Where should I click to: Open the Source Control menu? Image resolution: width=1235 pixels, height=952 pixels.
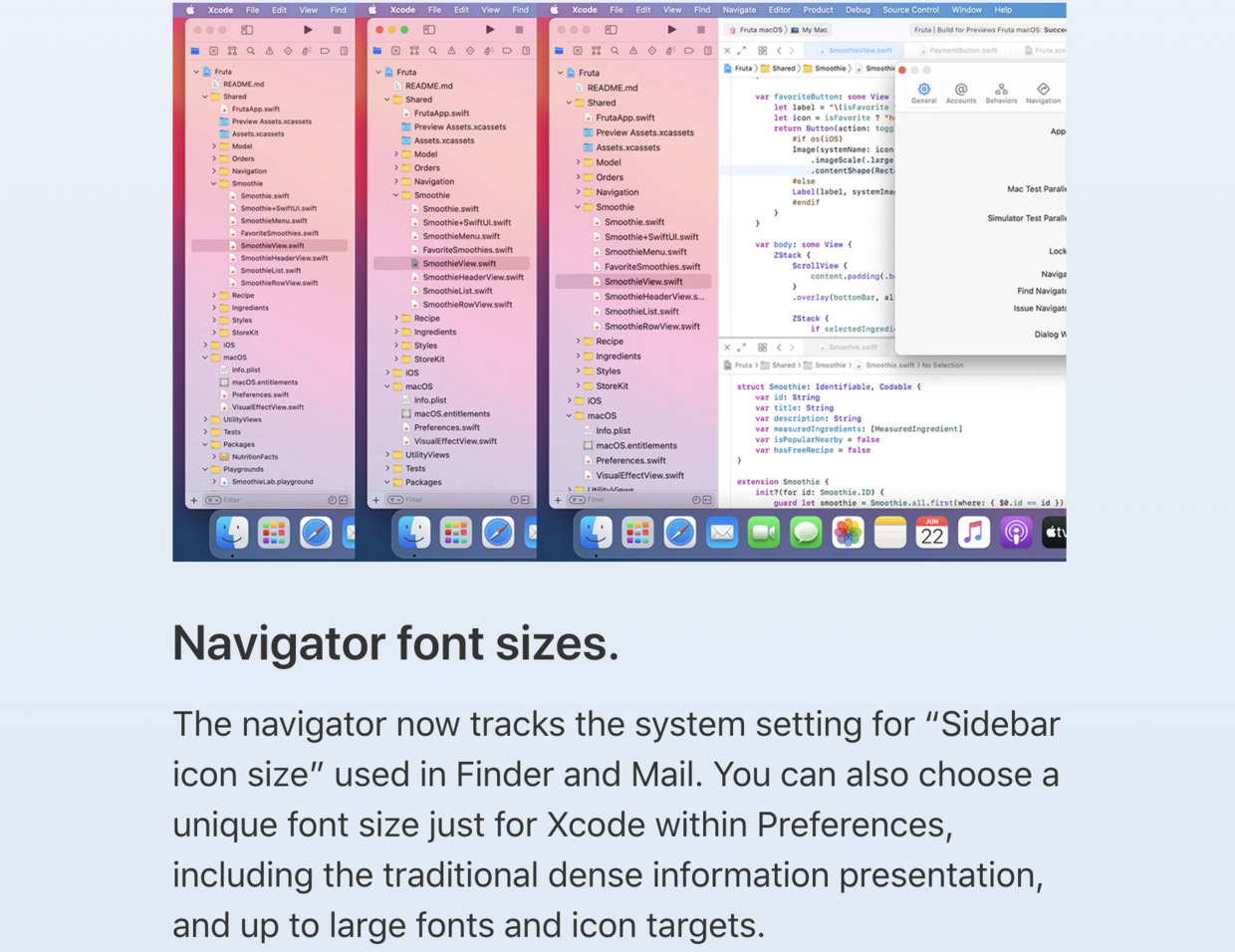coord(910,10)
